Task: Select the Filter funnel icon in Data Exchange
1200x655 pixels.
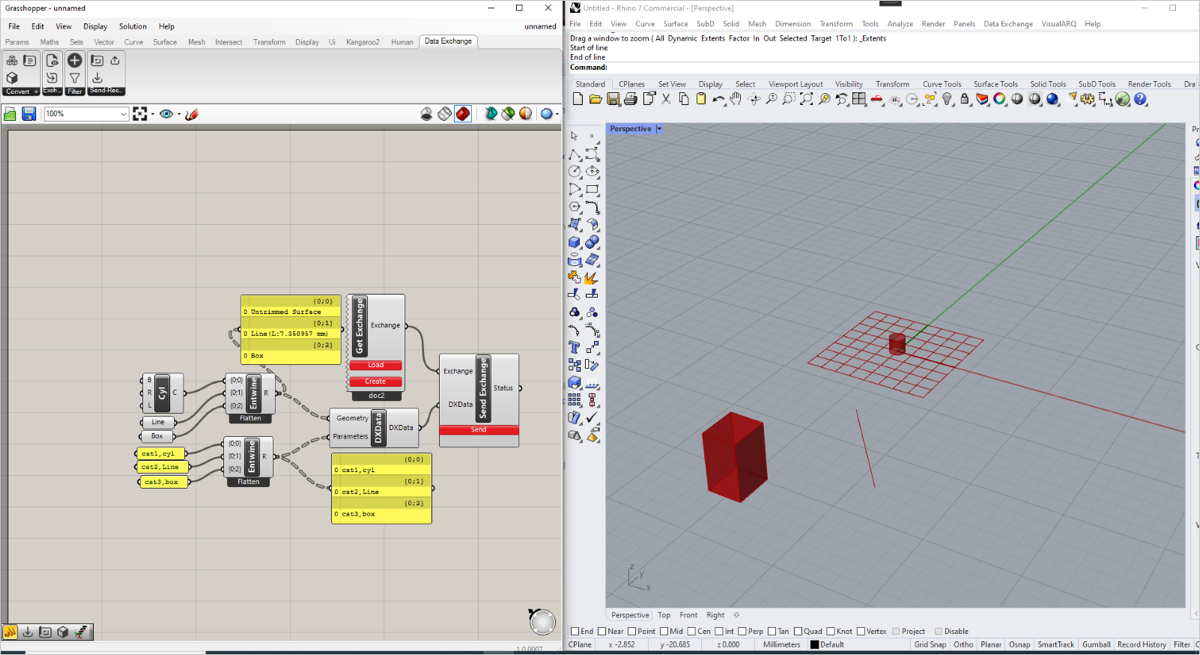Action: click(75, 78)
